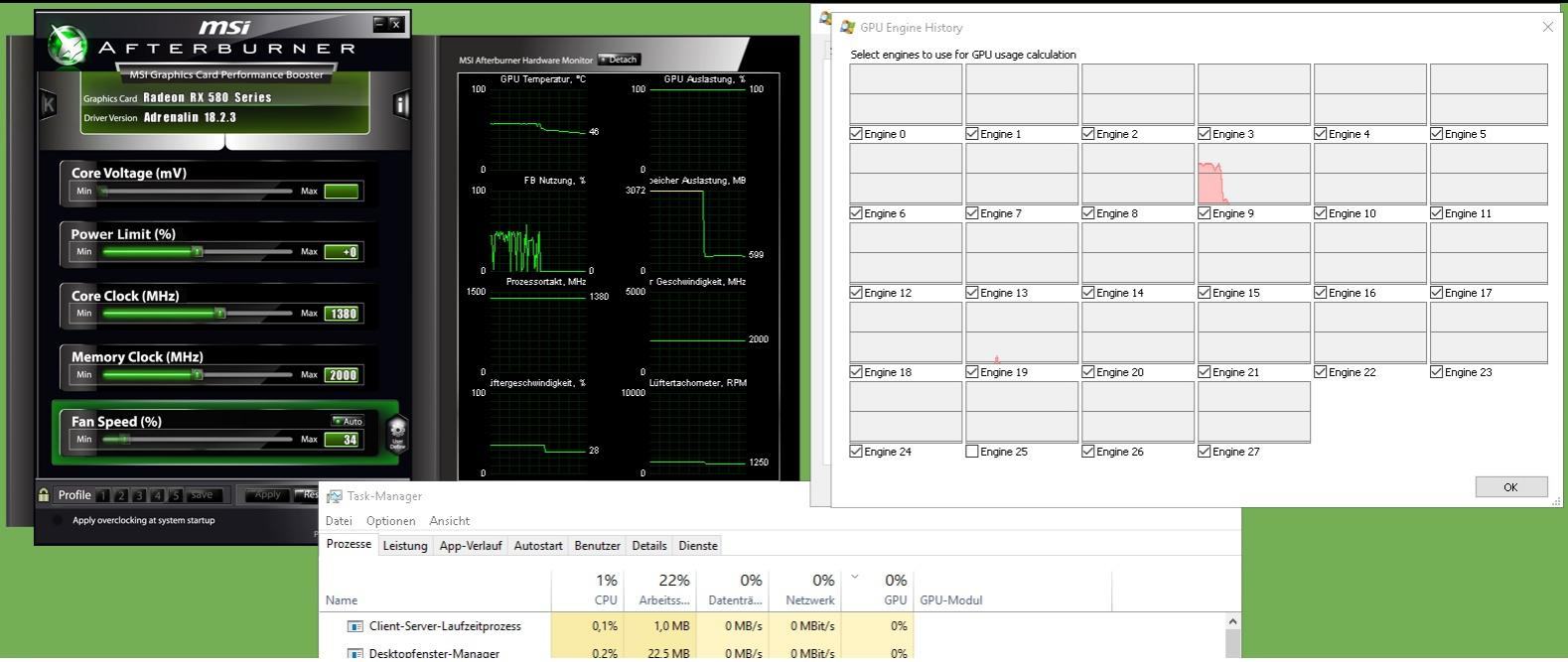The image size is (1568, 662).
Task: Open the Optionen menu
Action: pyautogui.click(x=390, y=521)
